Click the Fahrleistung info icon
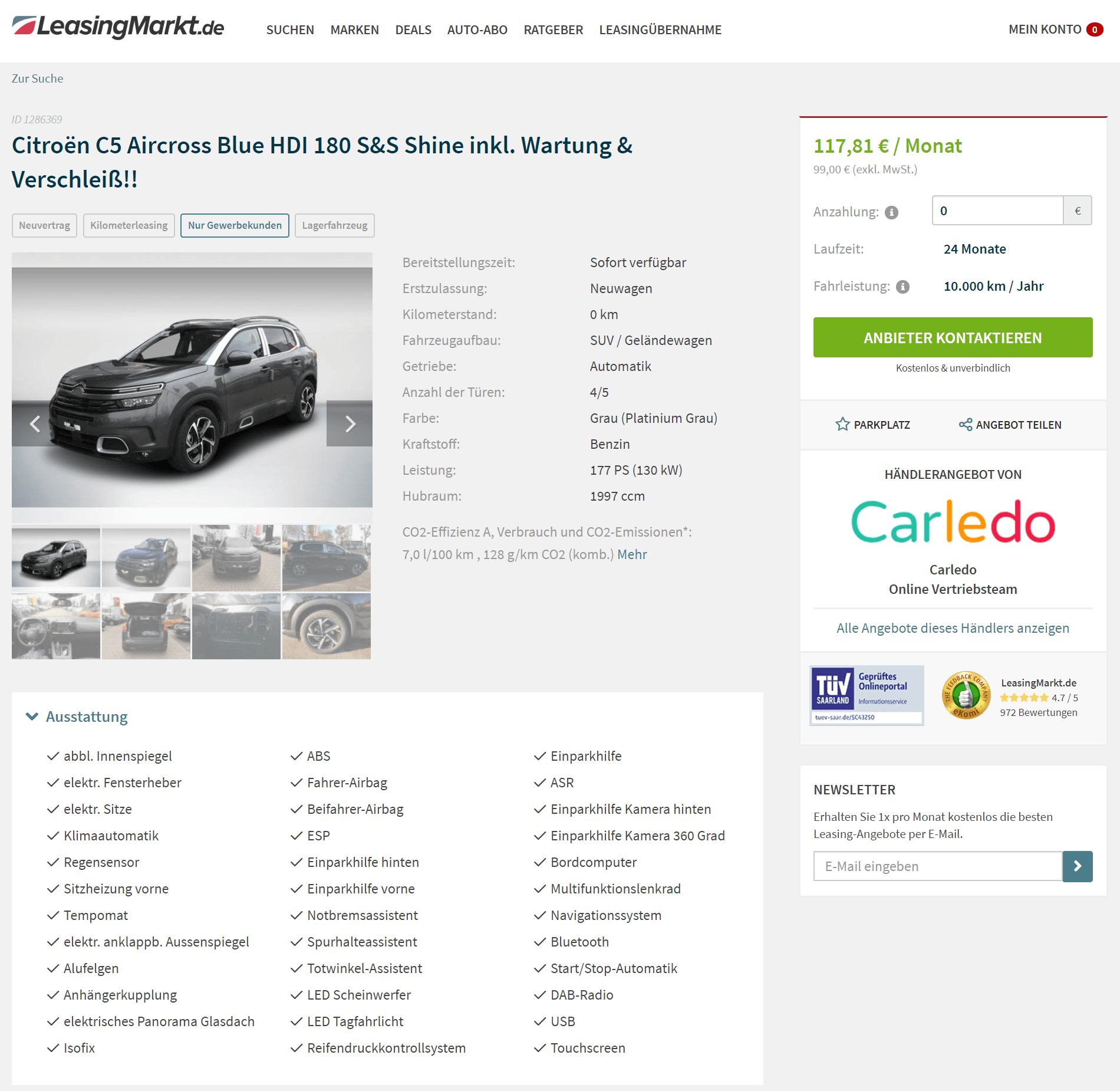 903,287
